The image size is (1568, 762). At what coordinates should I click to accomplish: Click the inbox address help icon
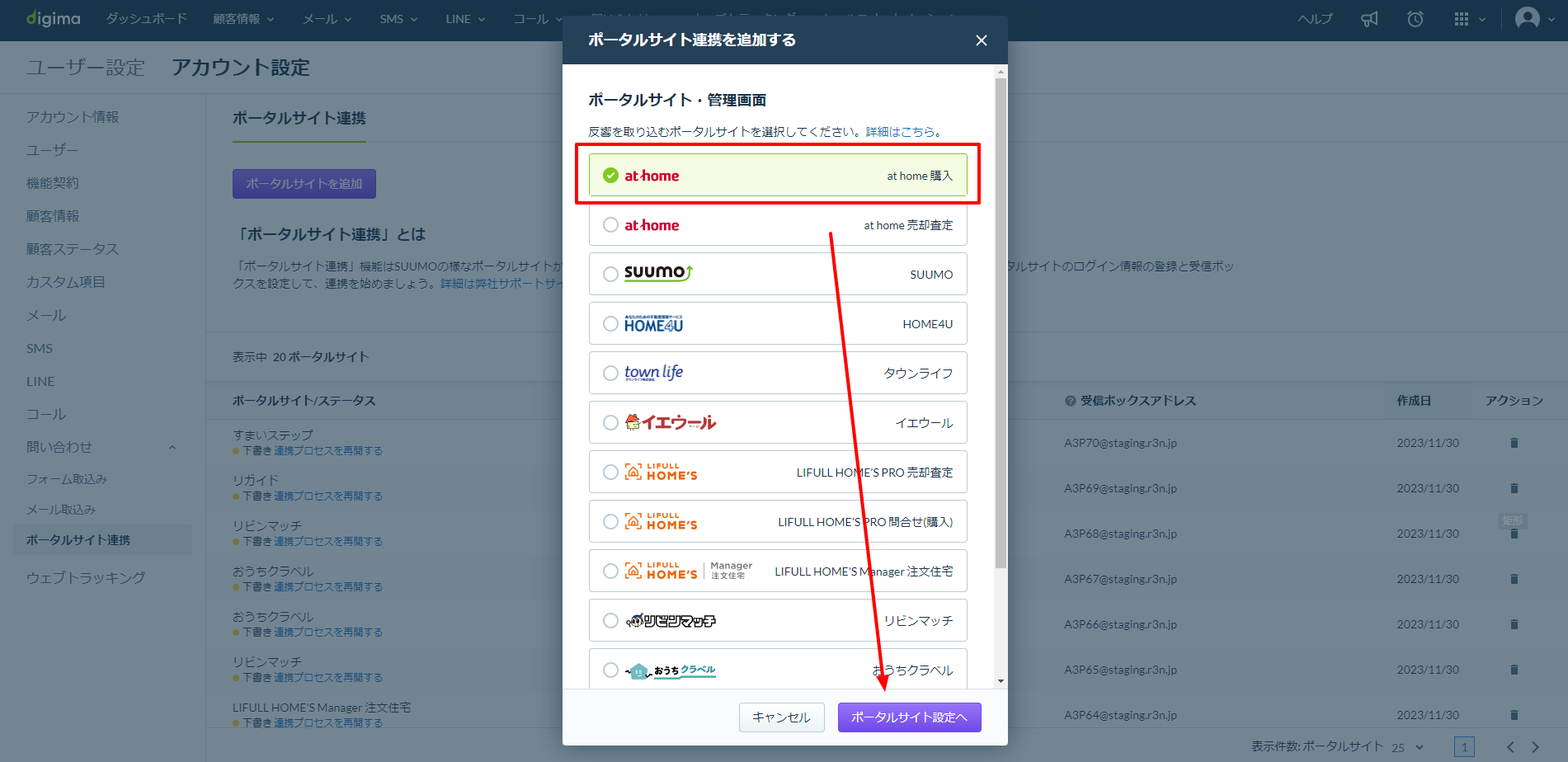[1071, 401]
